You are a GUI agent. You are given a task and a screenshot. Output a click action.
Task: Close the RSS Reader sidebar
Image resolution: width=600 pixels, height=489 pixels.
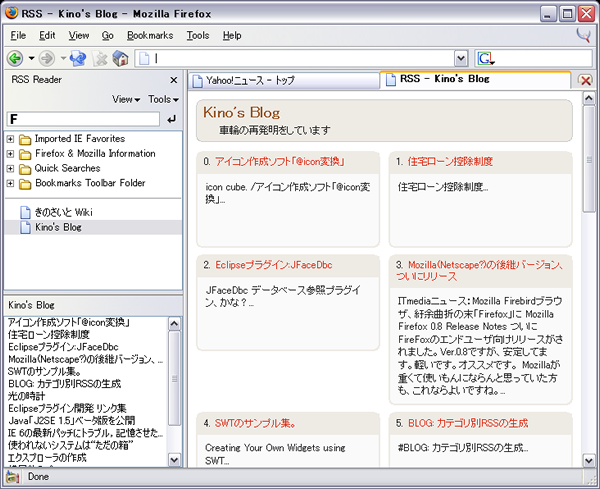coord(173,80)
